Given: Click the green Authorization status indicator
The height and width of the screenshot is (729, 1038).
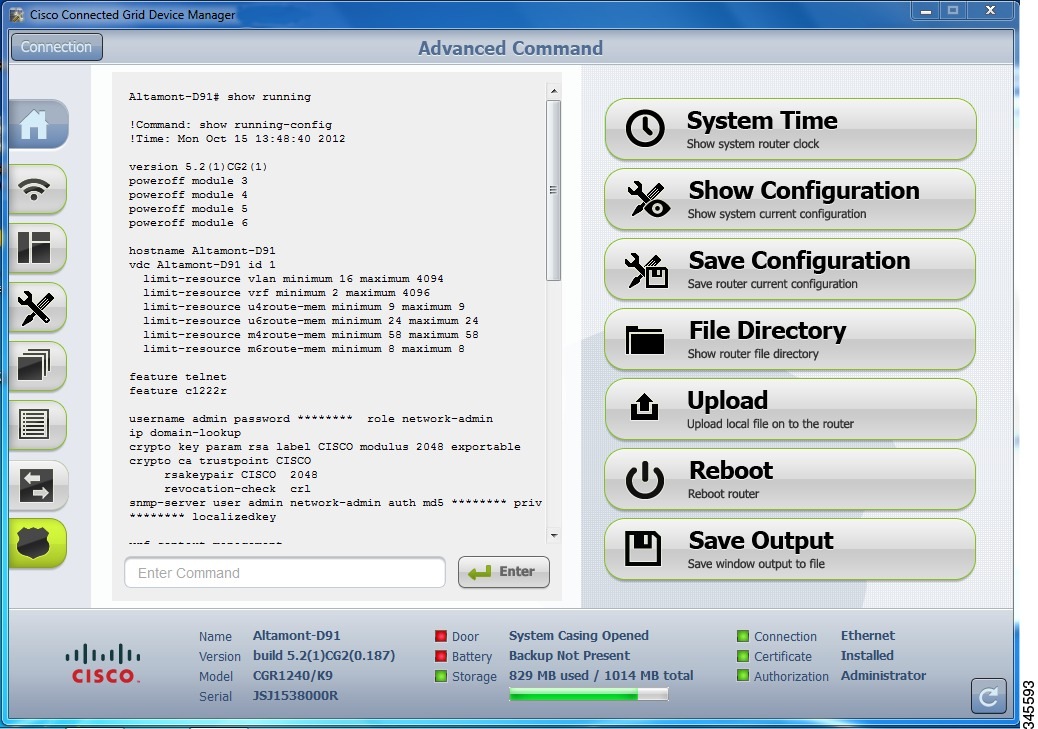Looking at the screenshot, I should (x=743, y=676).
